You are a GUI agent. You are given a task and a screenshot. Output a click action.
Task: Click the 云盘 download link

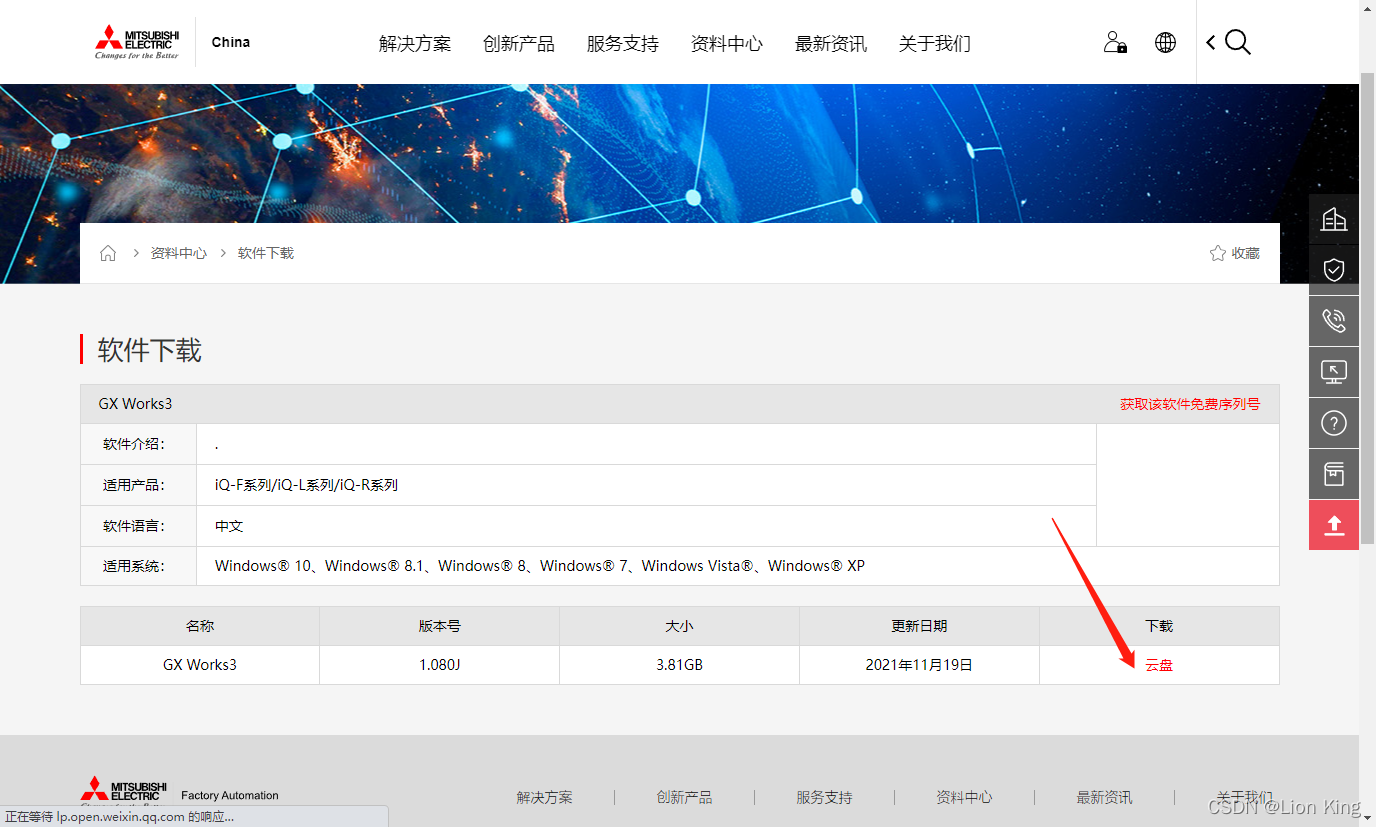(1159, 665)
